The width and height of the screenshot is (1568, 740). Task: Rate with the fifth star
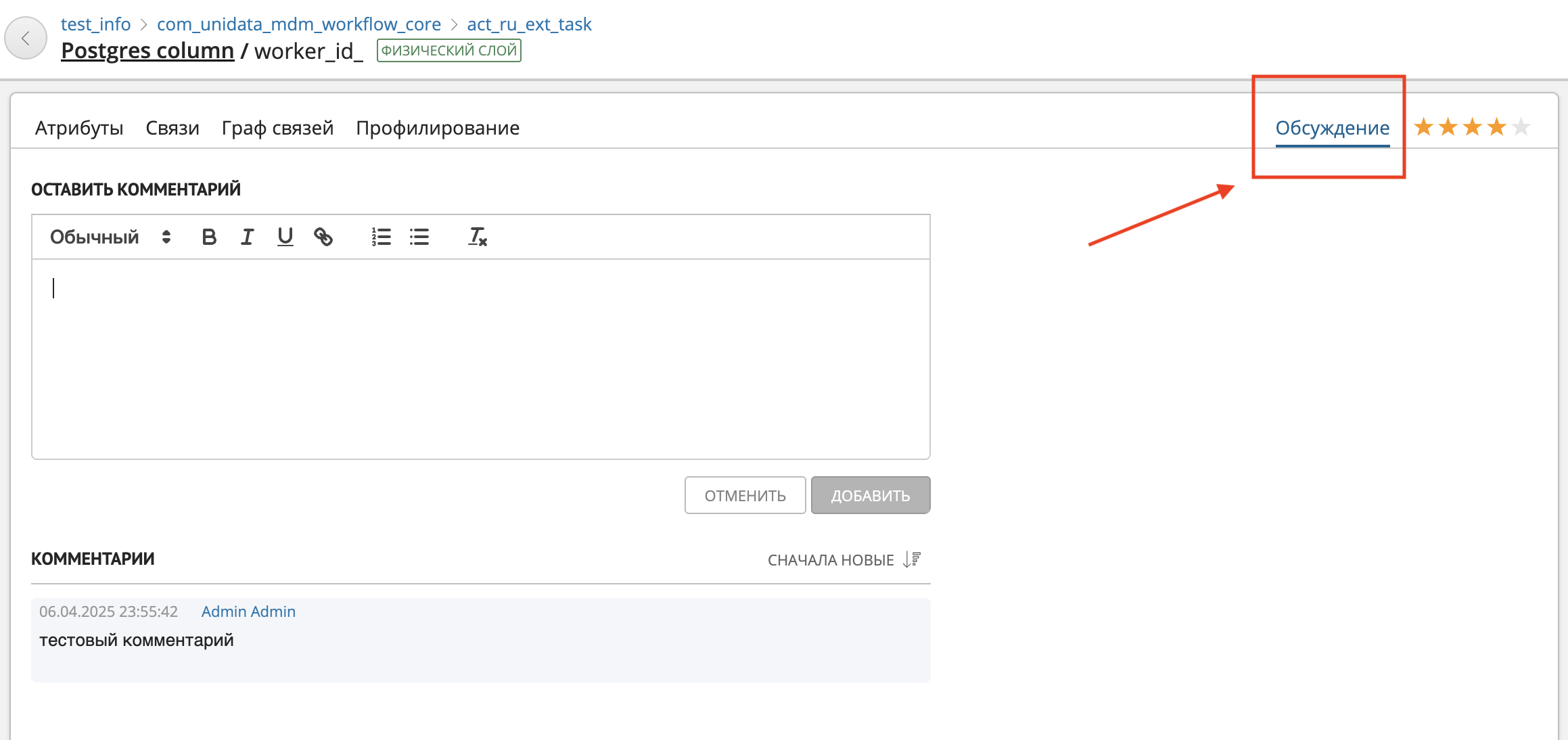coord(1521,127)
